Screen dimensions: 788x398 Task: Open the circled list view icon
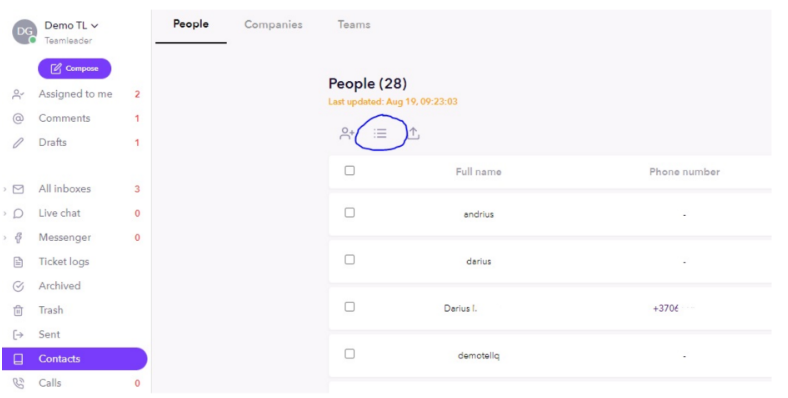click(x=380, y=133)
